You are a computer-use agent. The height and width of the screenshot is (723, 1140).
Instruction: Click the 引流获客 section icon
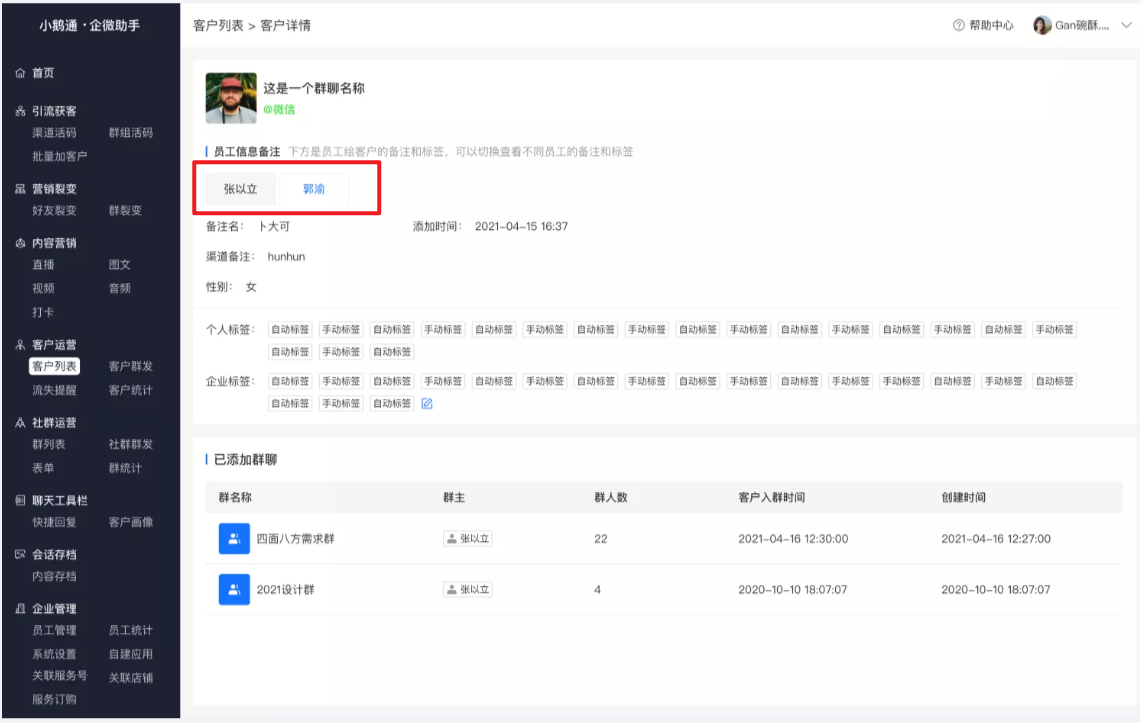[x=20, y=111]
